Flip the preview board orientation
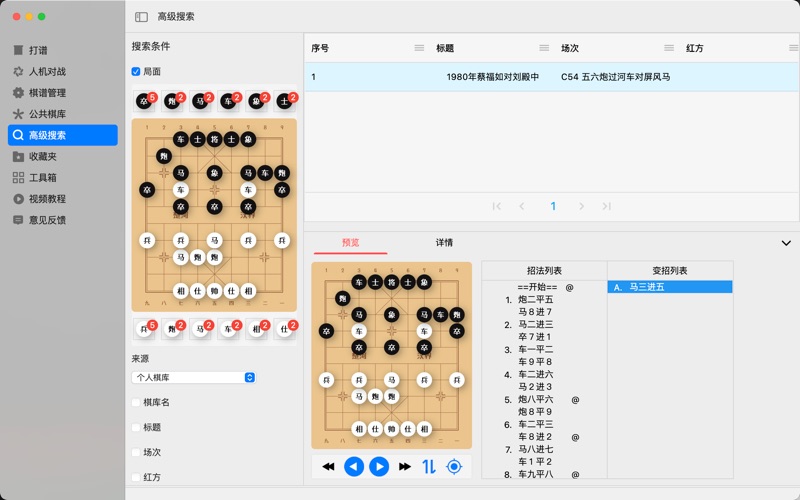 pos(429,466)
